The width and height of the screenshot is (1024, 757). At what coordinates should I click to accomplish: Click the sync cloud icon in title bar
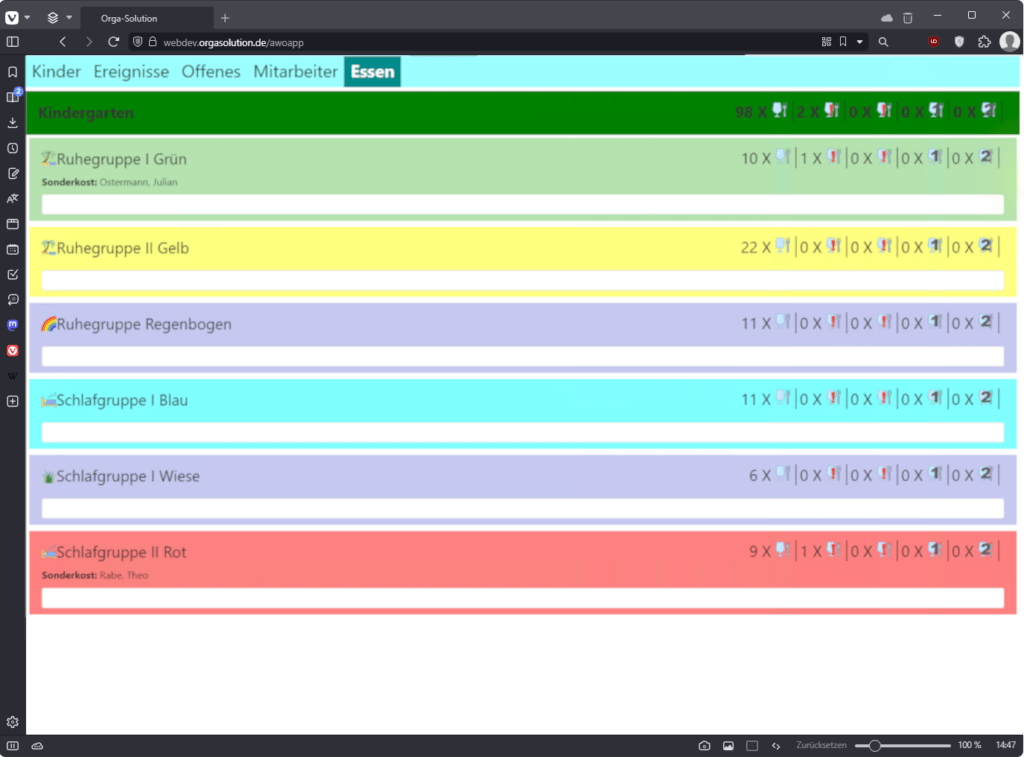point(886,18)
